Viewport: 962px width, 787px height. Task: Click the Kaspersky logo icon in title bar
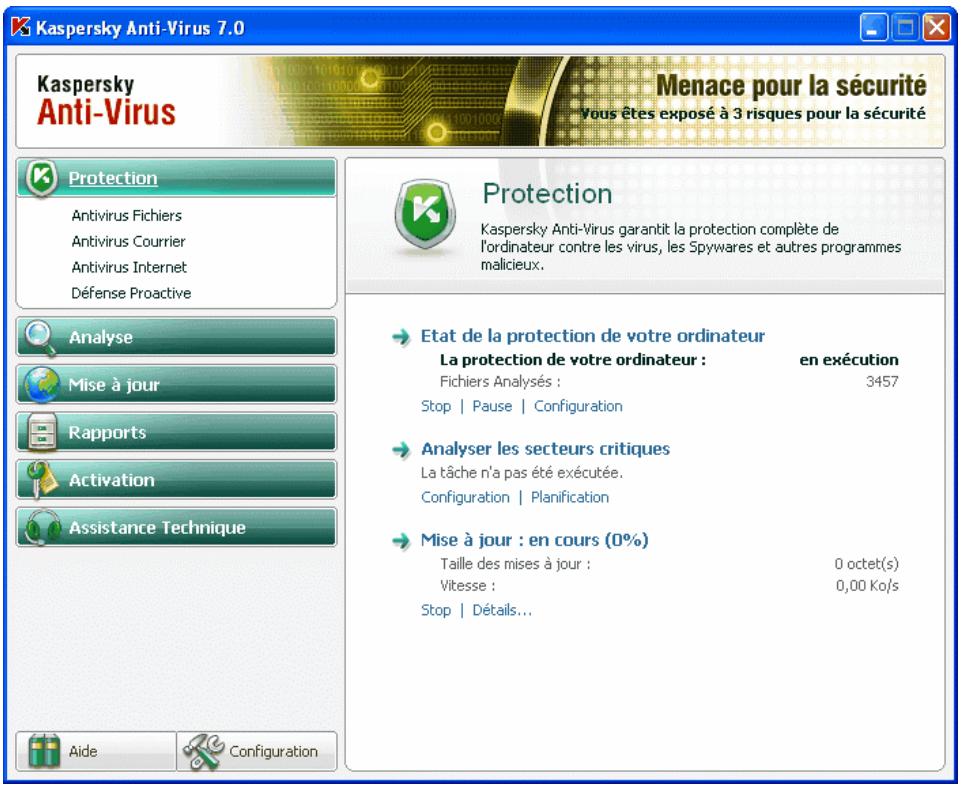click(21, 27)
